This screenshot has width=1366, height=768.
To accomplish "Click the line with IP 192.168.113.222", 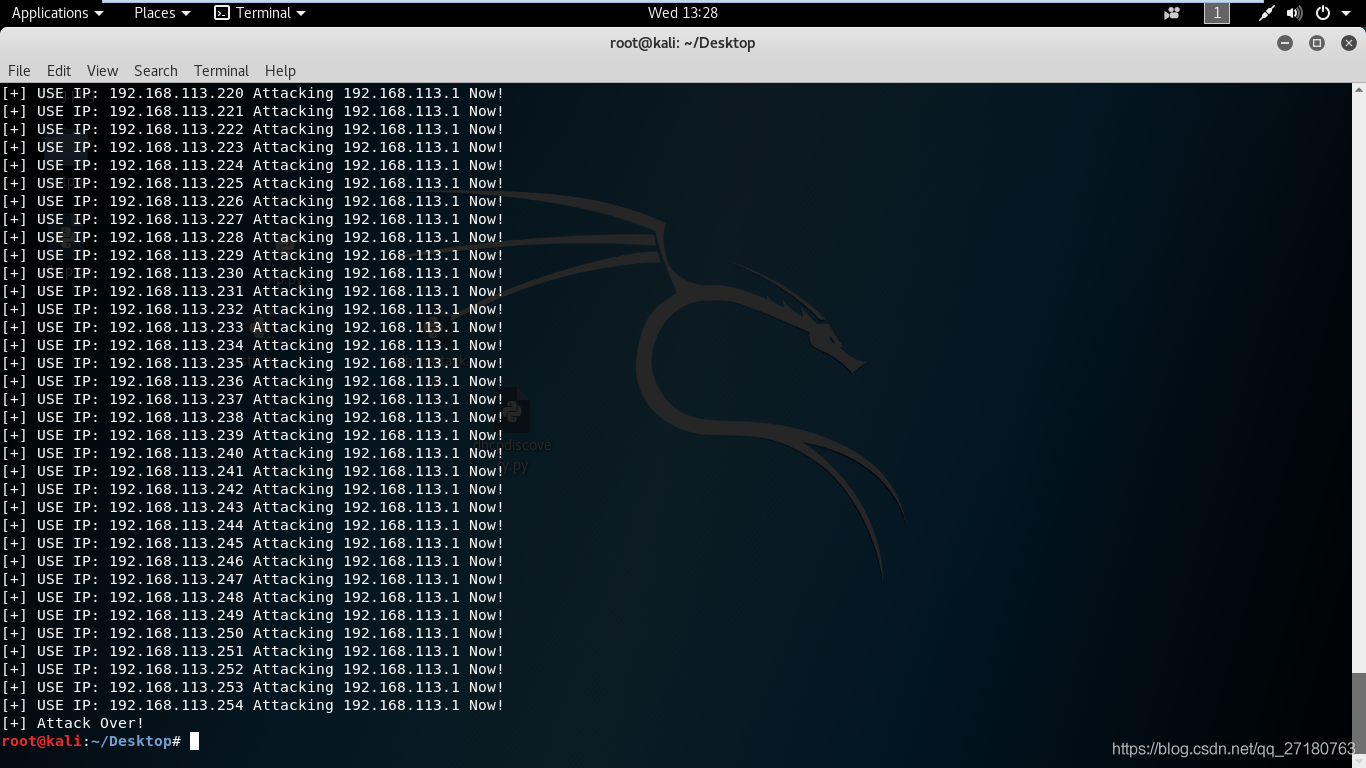I will coord(253,129).
